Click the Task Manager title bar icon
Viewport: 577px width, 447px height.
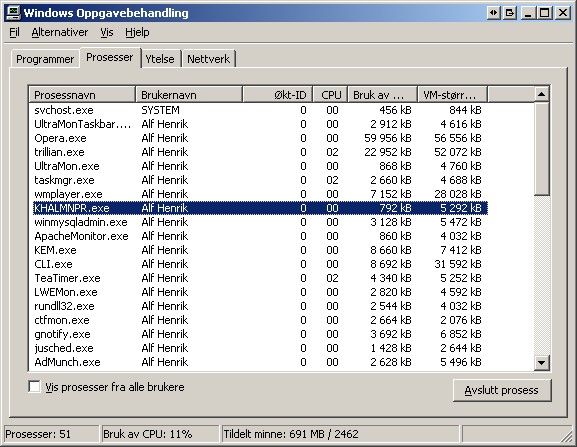tap(14, 13)
